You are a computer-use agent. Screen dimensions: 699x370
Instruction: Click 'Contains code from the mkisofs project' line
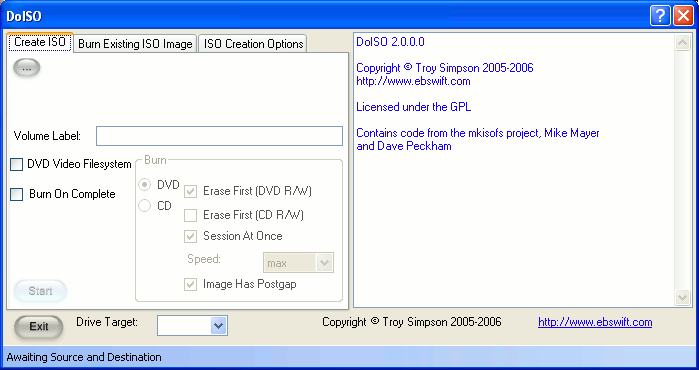point(478,133)
